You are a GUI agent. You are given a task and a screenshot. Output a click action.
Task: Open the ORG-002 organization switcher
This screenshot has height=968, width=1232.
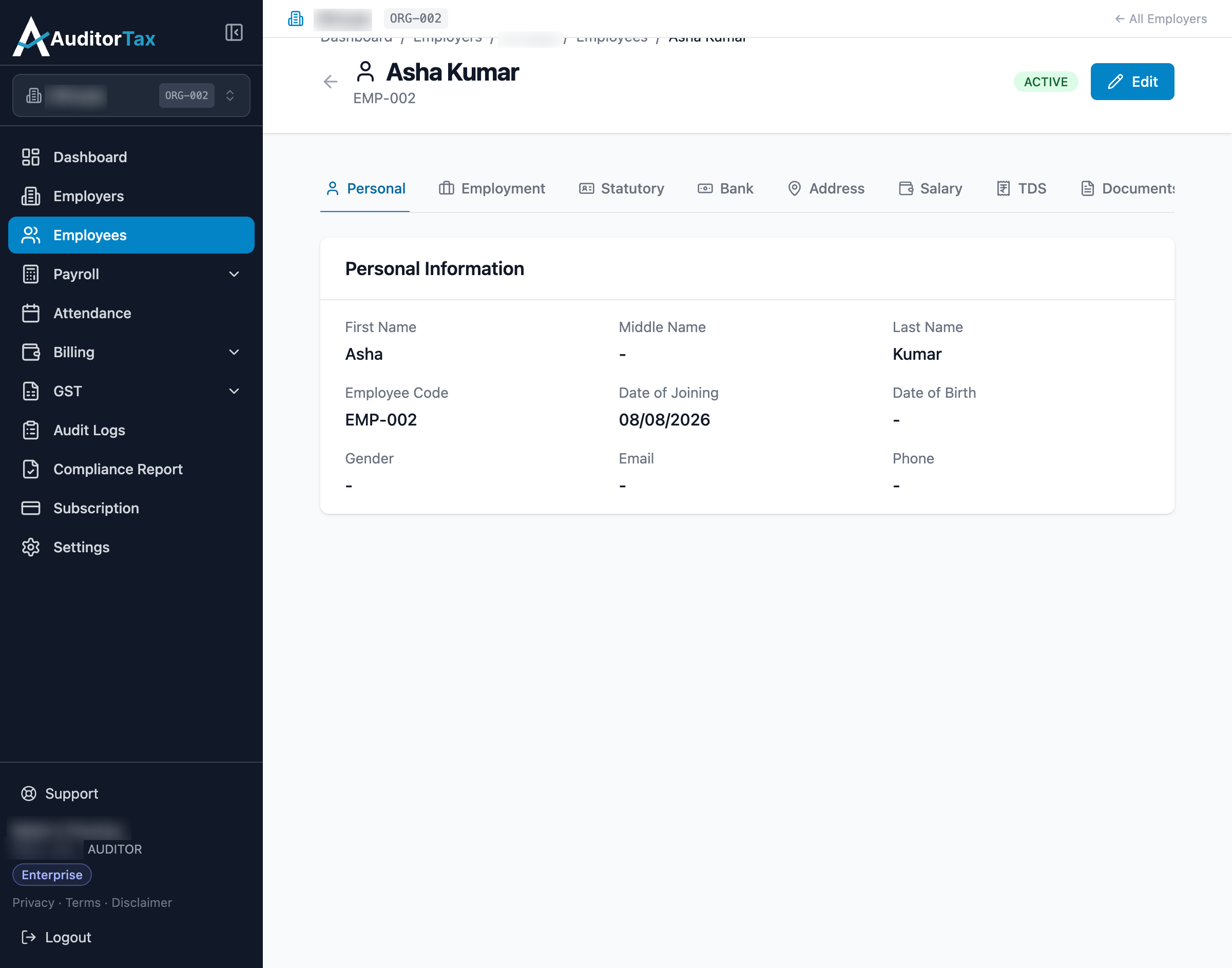click(131, 95)
